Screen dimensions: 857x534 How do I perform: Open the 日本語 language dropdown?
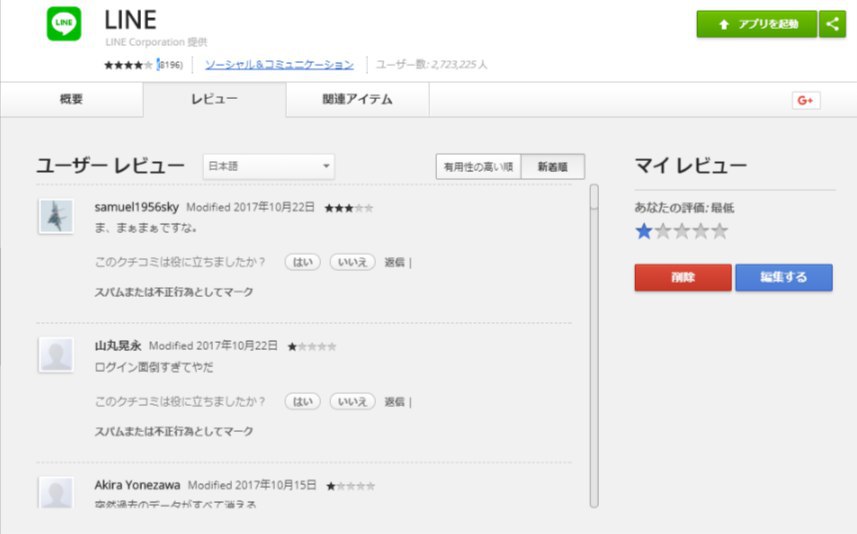[268, 166]
